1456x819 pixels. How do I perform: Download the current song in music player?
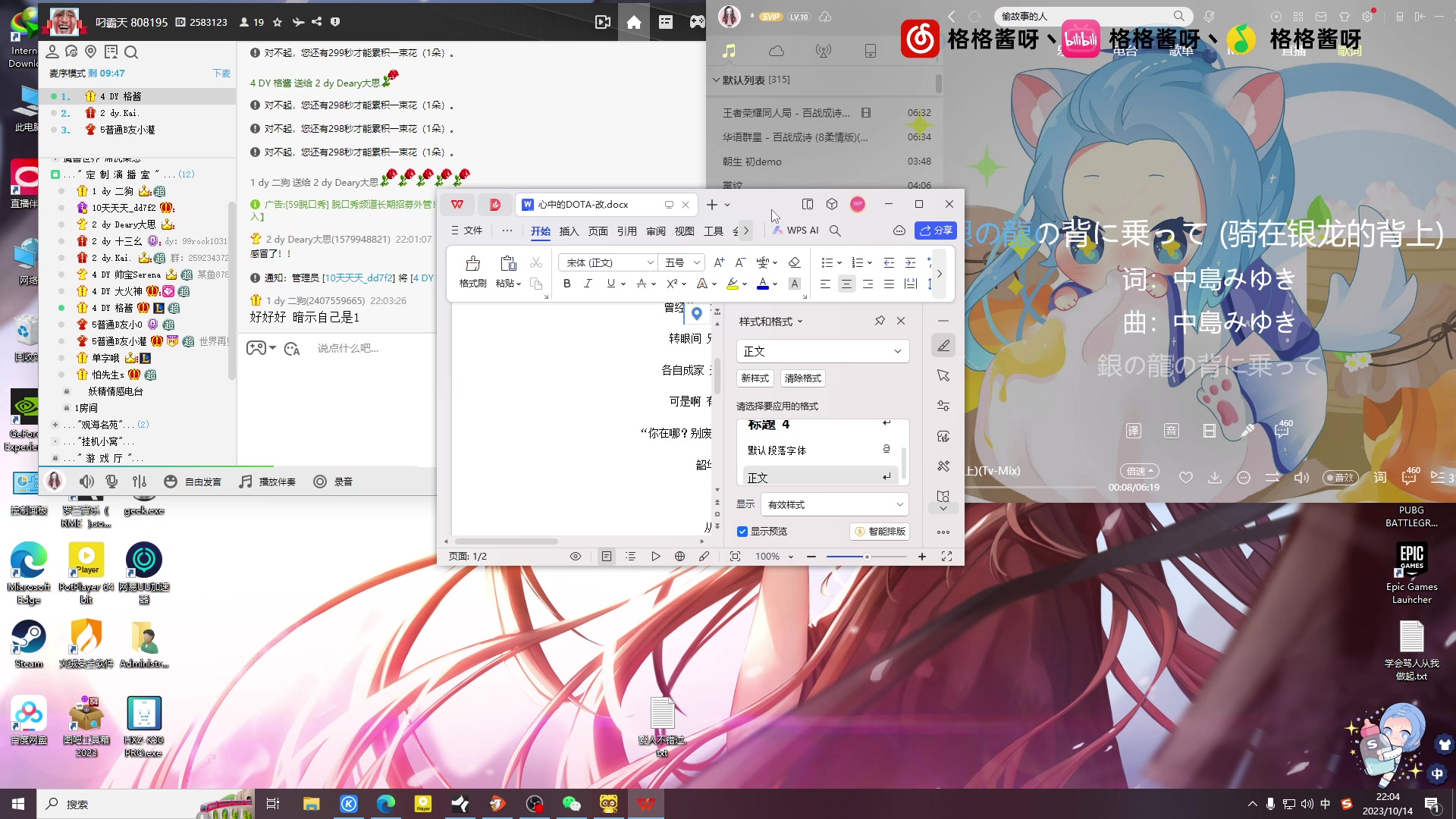[1215, 477]
